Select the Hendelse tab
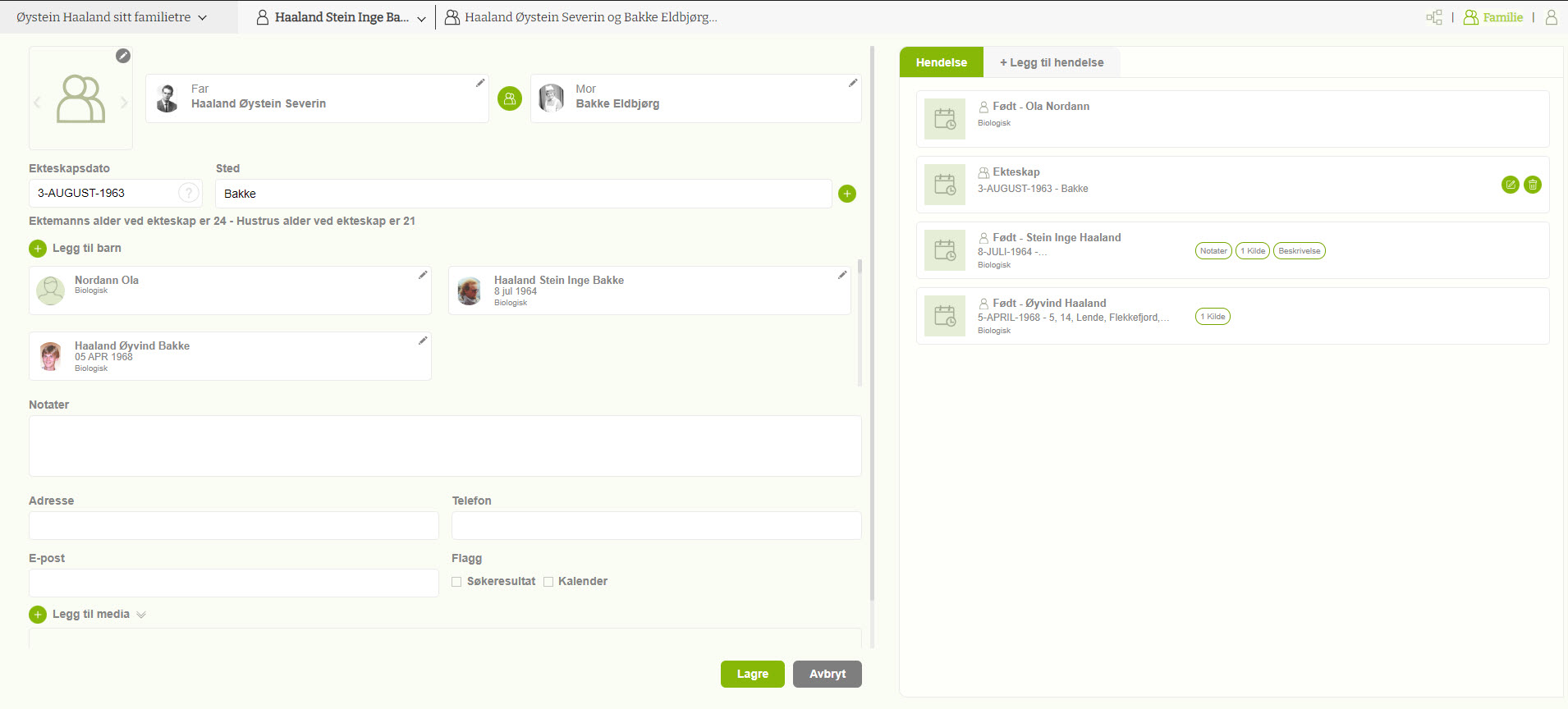 click(941, 62)
